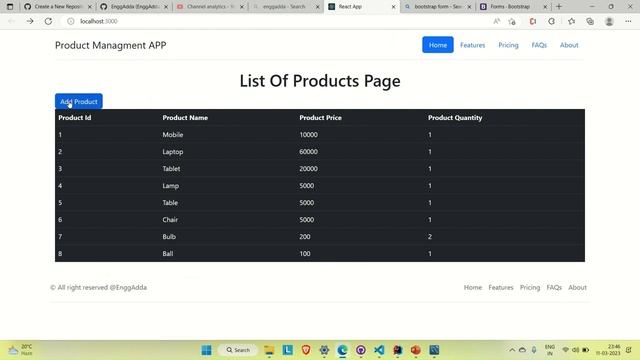Open the About nav link in header
This screenshot has height=360, width=640.
click(569, 45)
